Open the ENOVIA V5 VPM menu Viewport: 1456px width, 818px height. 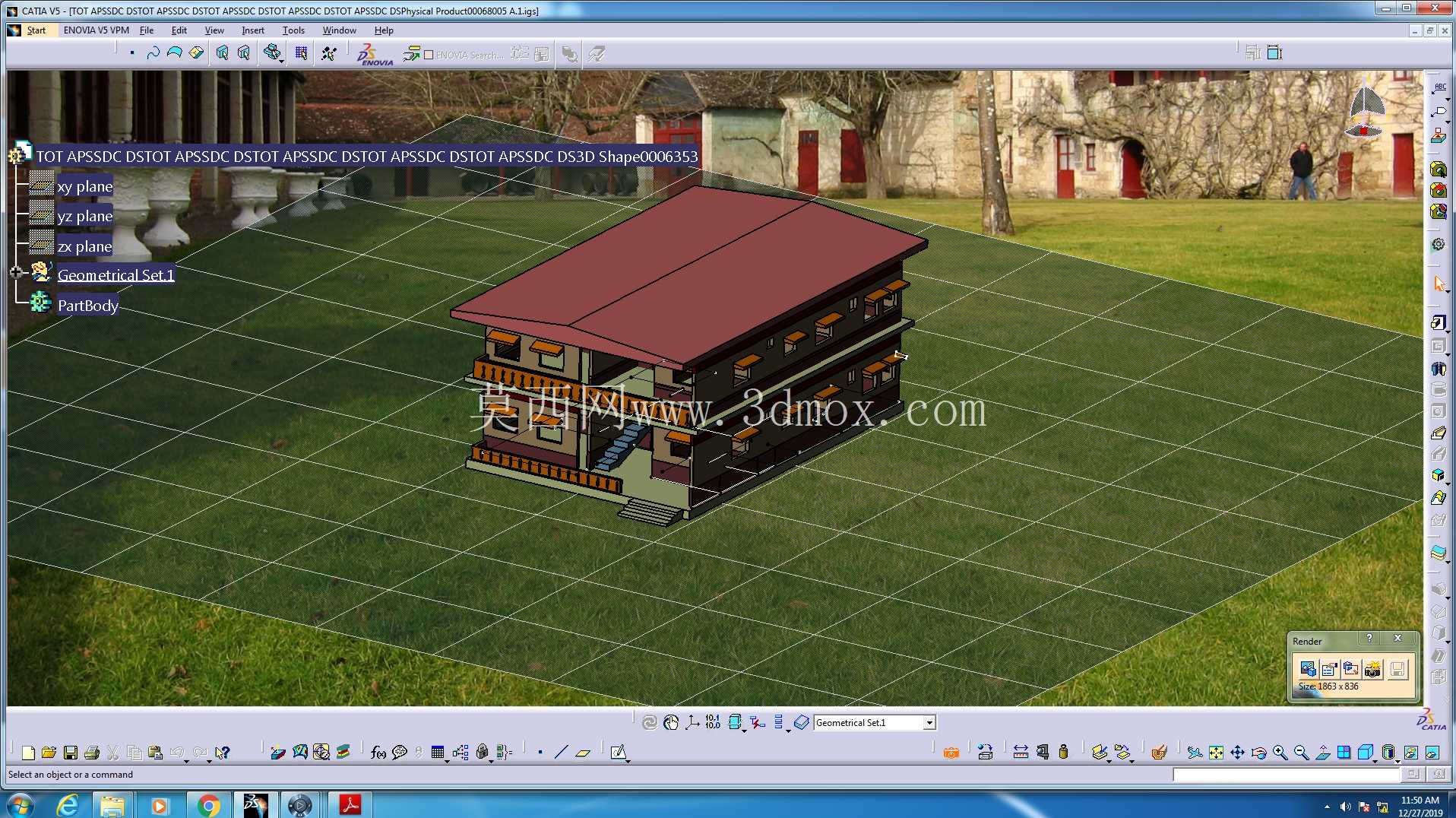pos(96,30)
